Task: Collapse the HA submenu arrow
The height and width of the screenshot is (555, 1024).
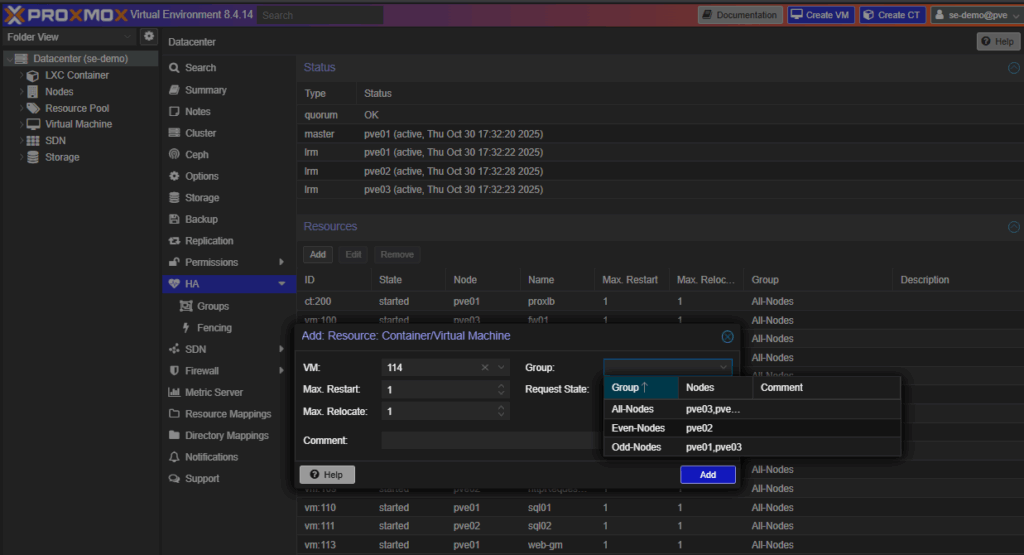Action: tap(281, 284)
